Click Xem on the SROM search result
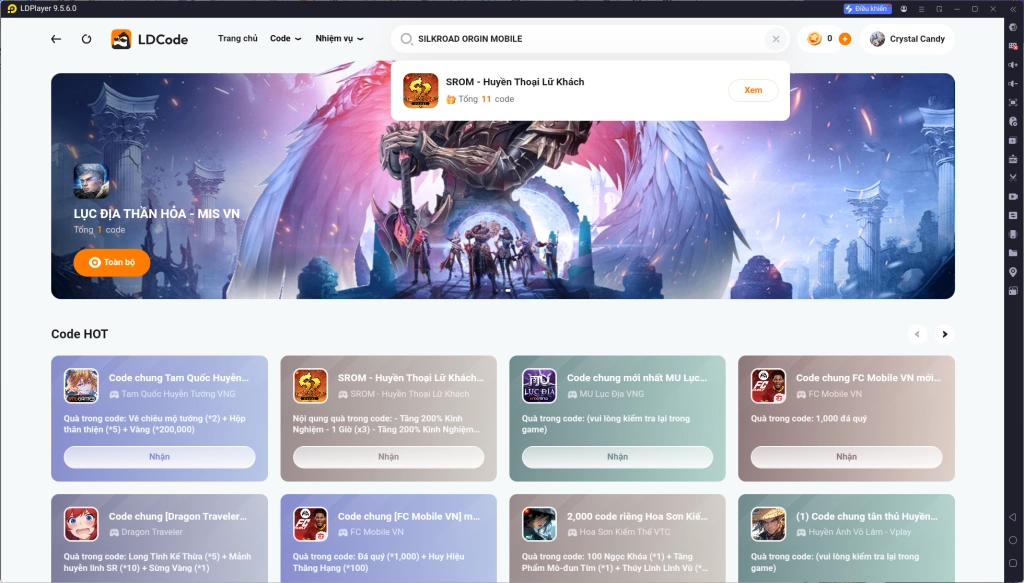 tap(753, 90)
